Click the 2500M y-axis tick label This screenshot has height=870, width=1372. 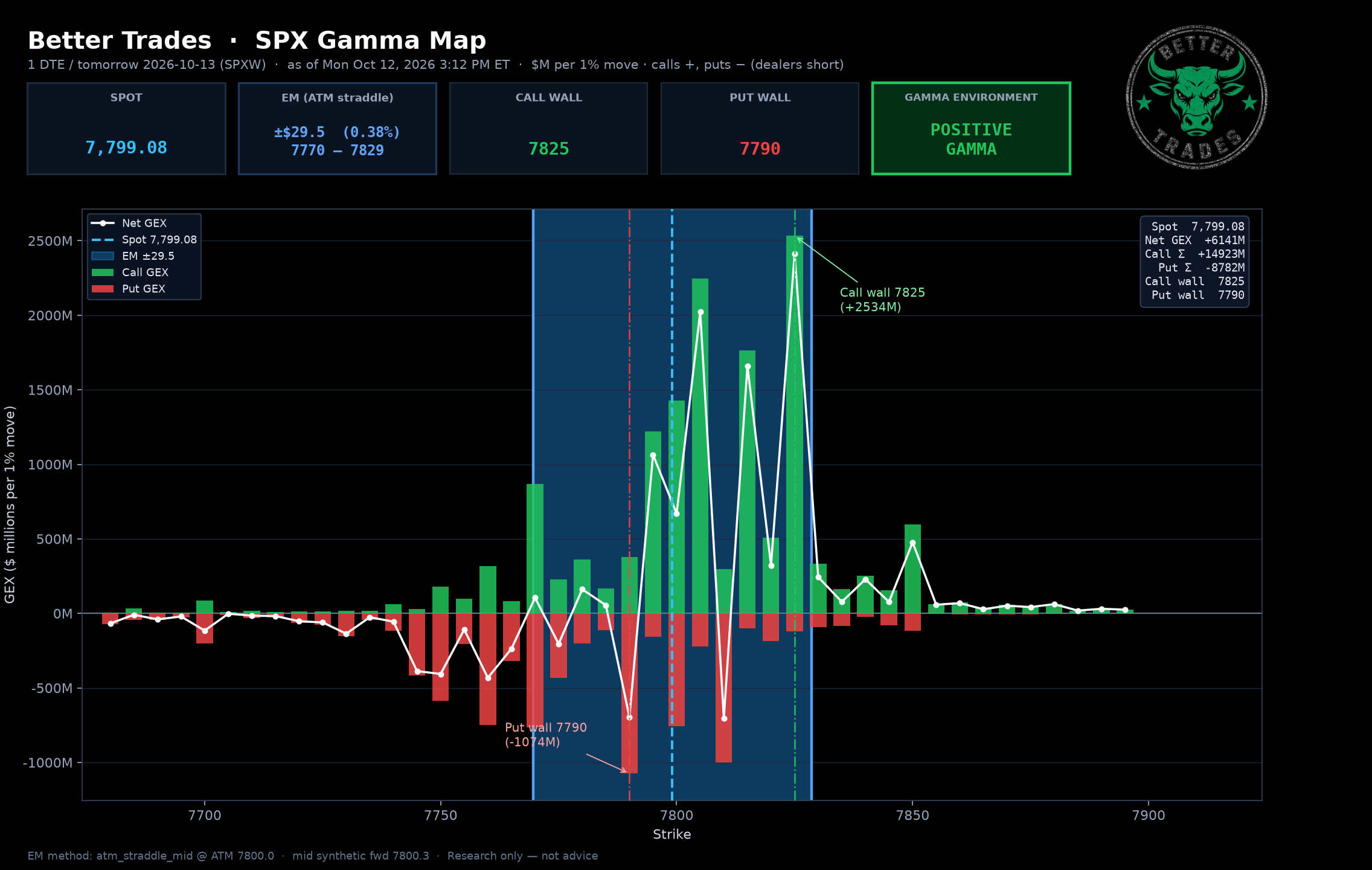pos(50,241)
